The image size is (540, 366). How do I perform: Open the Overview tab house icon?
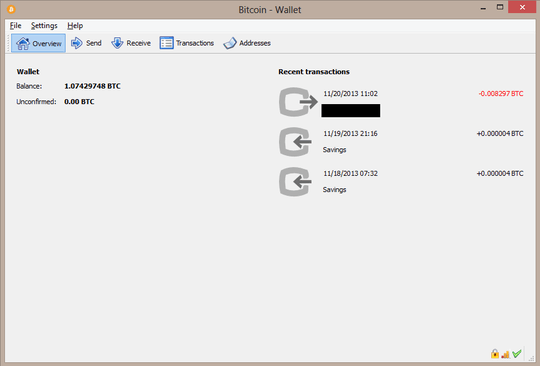pos(23,43)
